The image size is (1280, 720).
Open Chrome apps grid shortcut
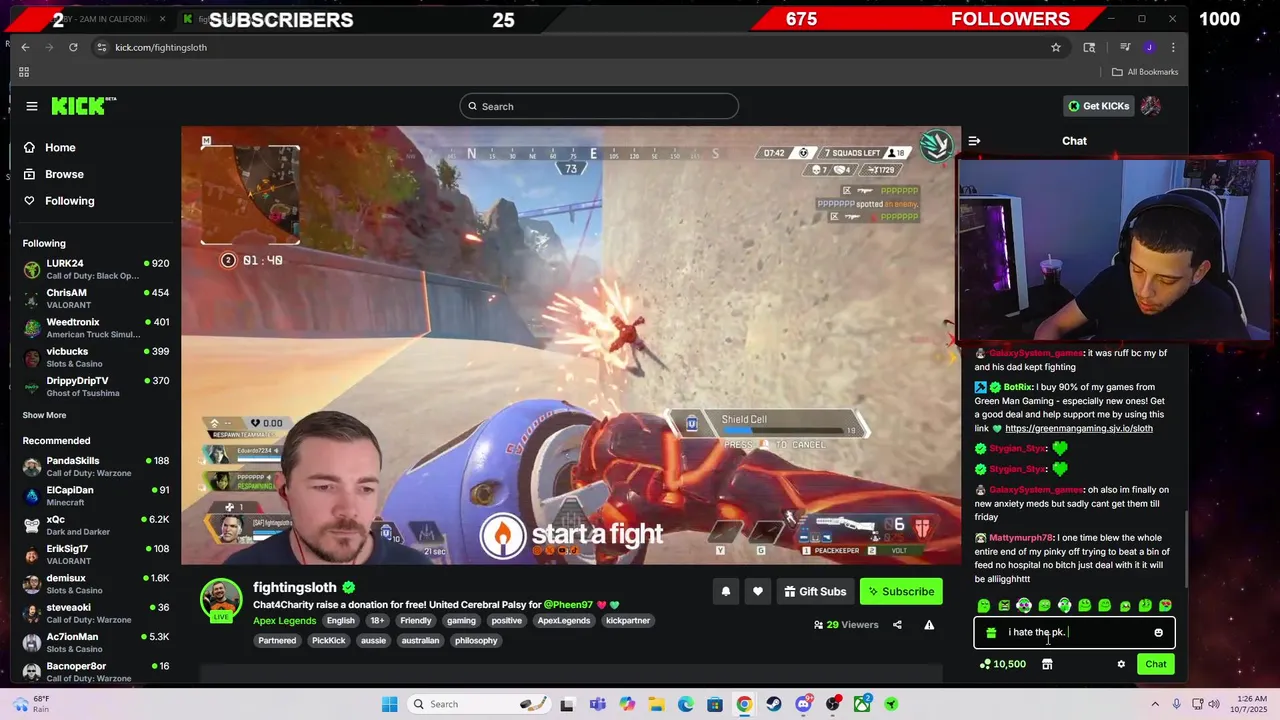point(24,72)
